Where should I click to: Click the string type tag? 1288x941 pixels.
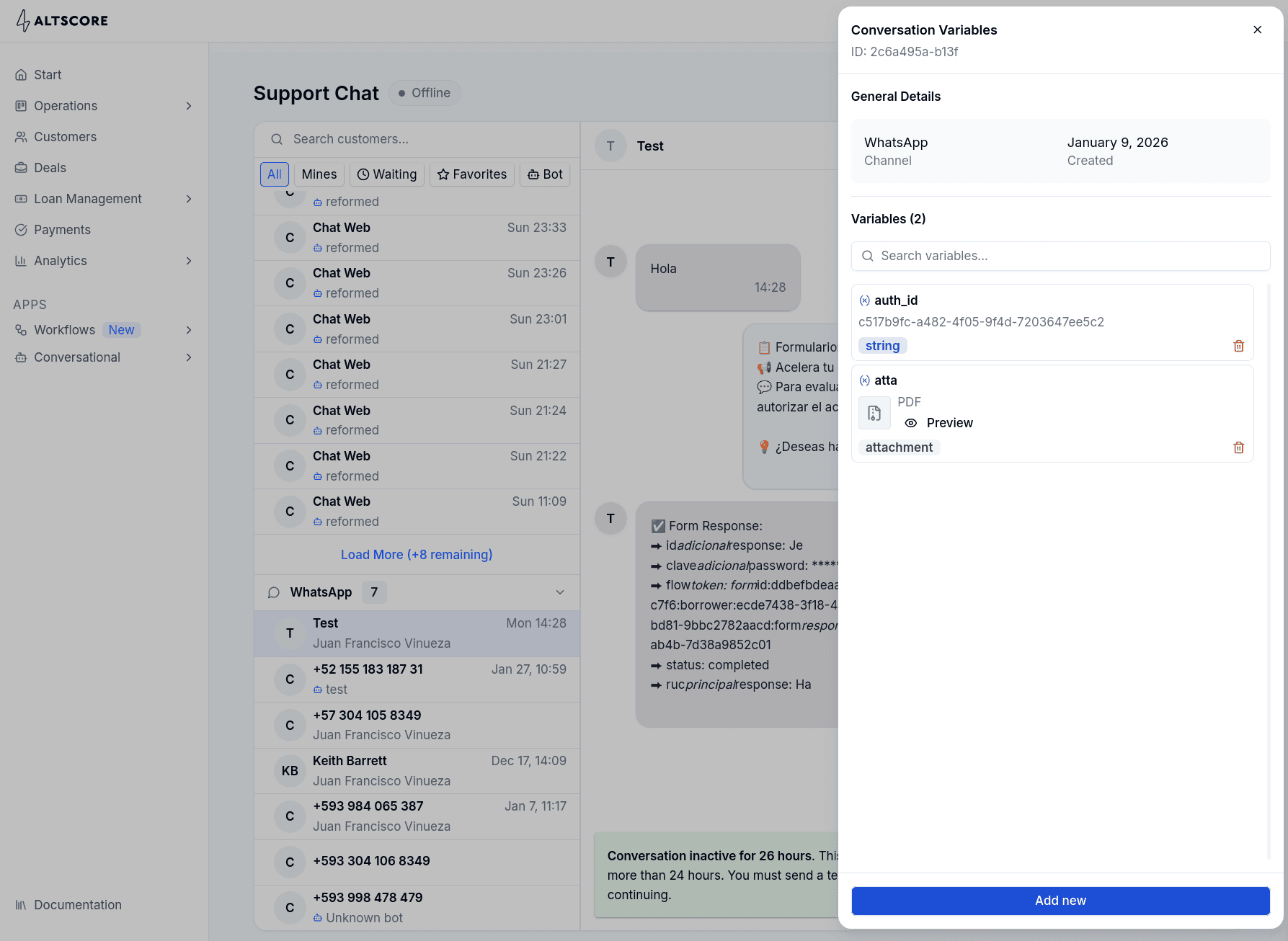coord(882,346)
